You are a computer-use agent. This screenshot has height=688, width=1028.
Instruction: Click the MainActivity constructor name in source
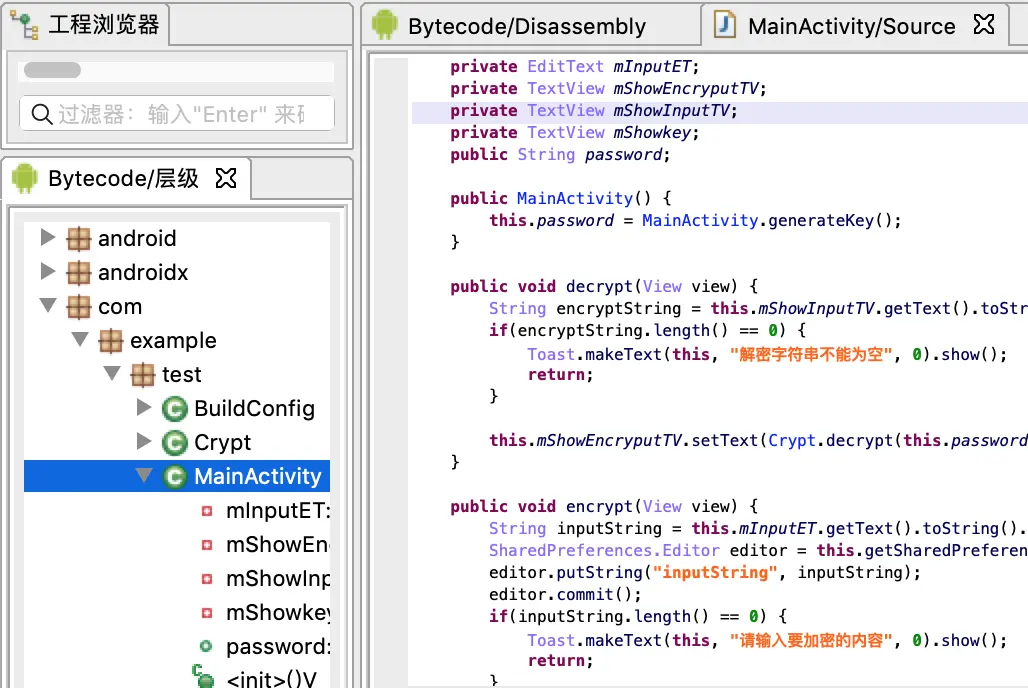tap(574, 198)
